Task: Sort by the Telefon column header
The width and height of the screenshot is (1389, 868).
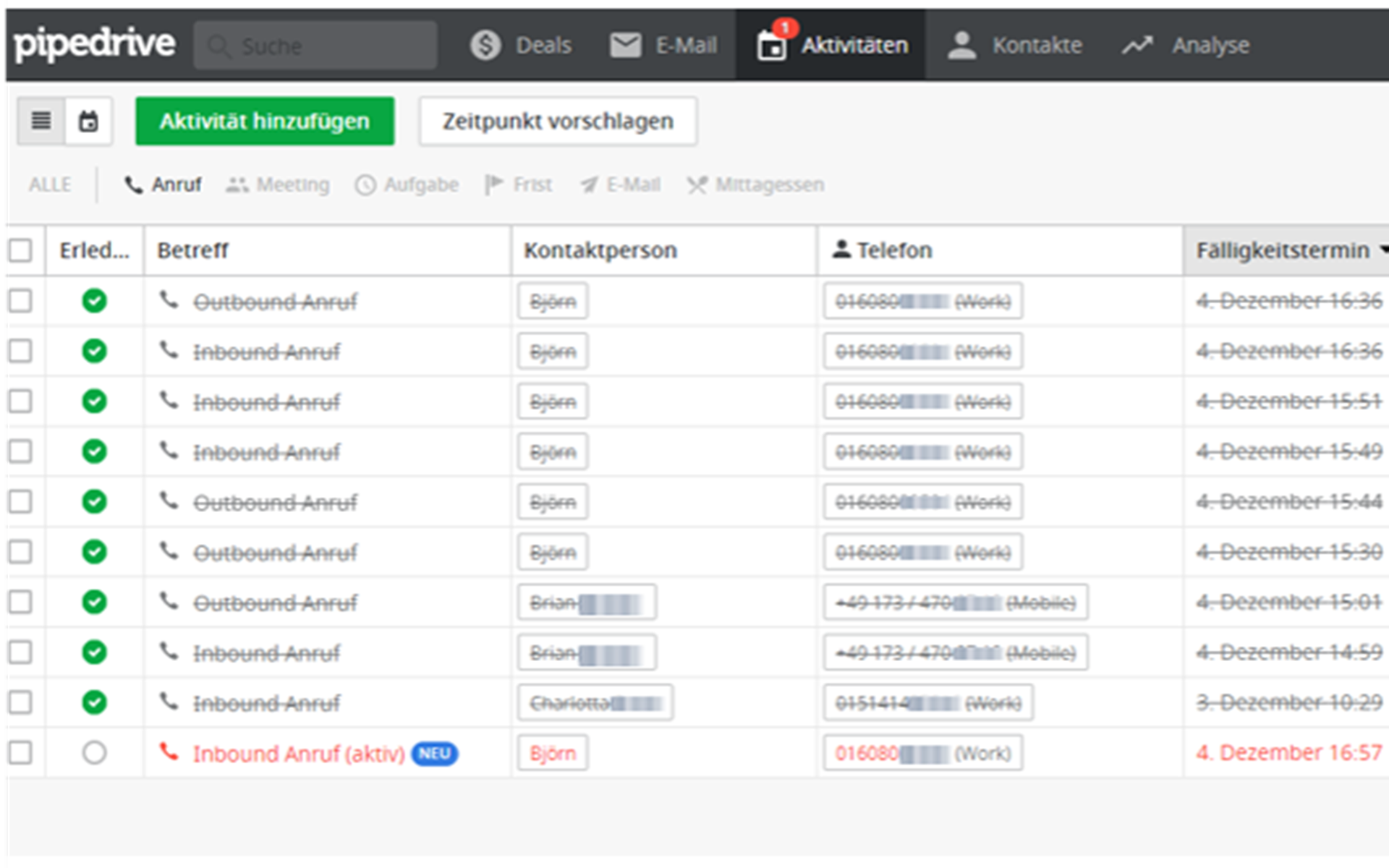Action: (1001, 250)
